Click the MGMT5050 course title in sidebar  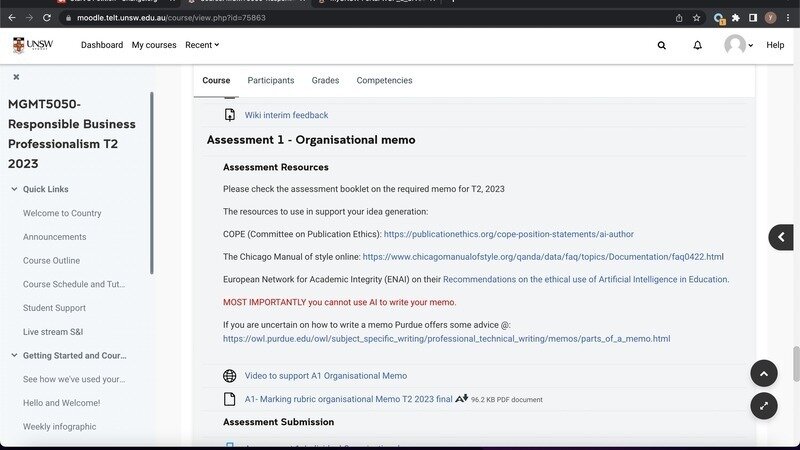point(72,134)
